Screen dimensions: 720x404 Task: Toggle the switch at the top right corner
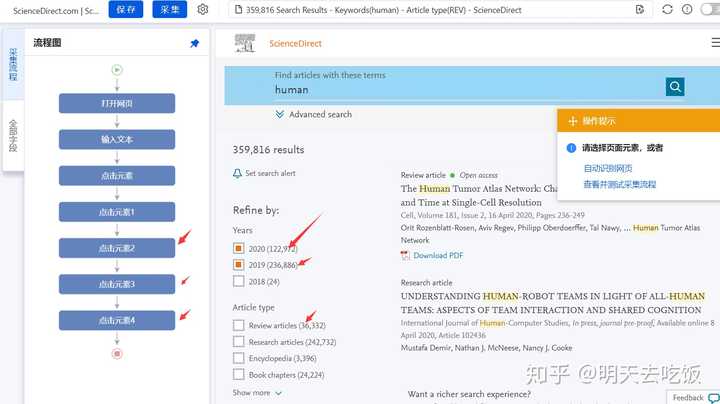click(711, 10)
